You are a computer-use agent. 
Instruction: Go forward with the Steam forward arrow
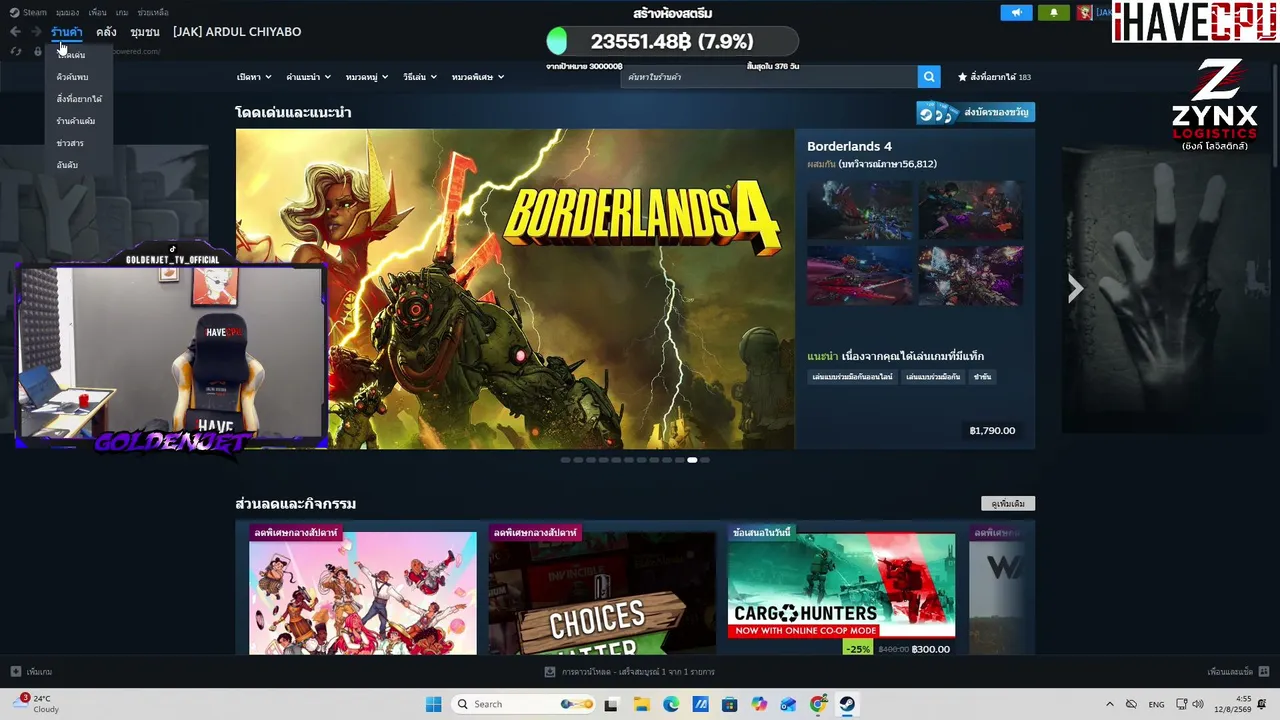click(37, 32)
